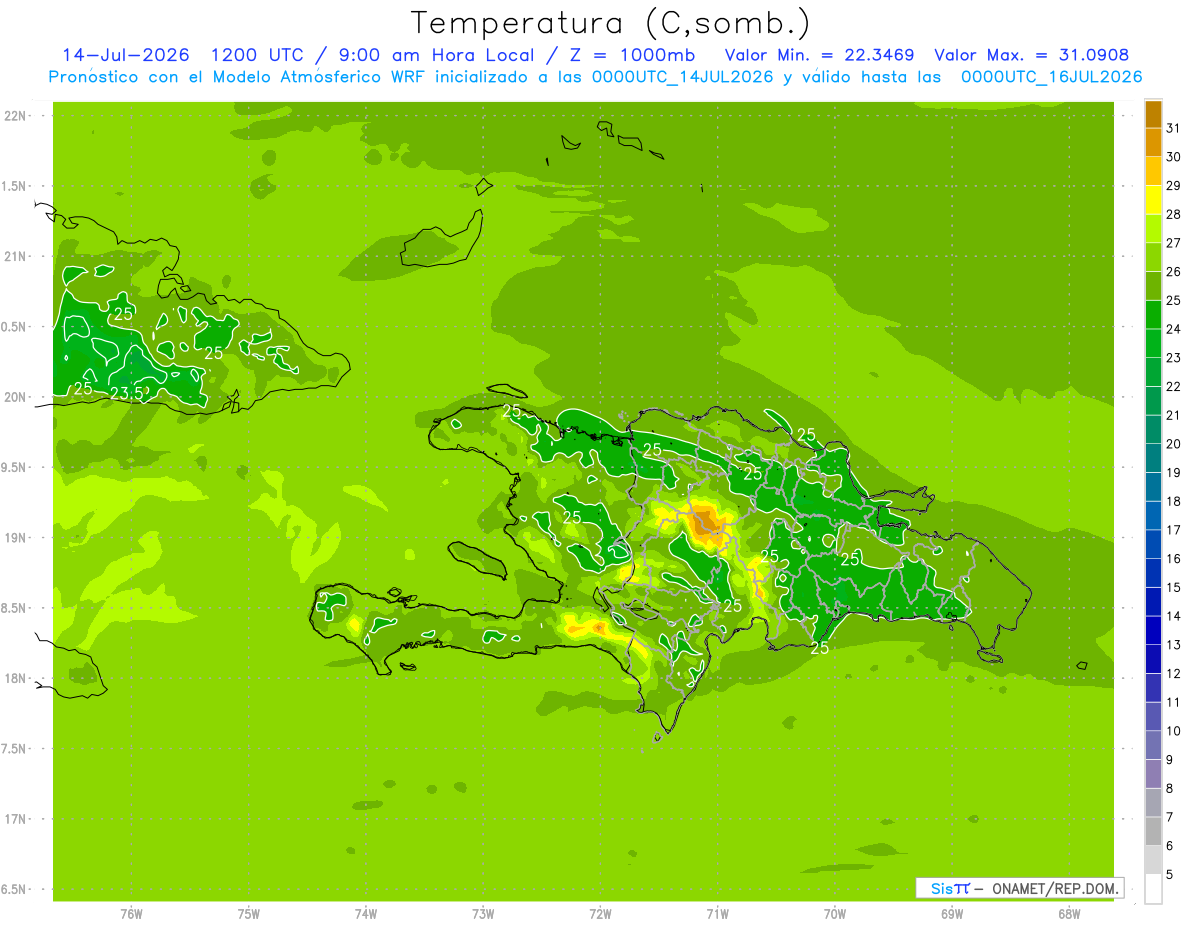The width and height of the screenshot is (1200, 927).
Task: Click Gonâve island outline west of Haiti
Action: 479,559
